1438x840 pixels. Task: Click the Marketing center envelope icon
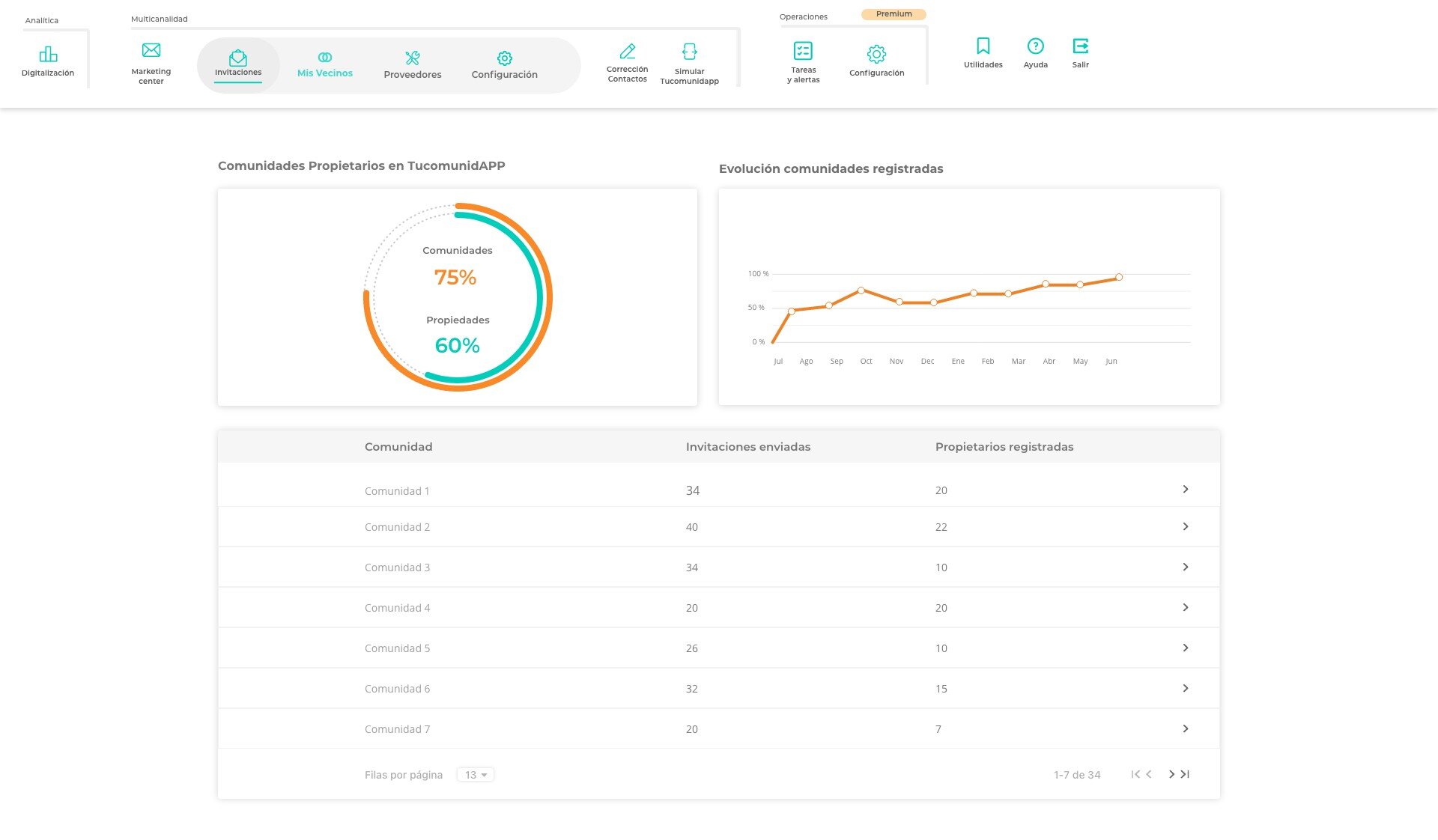click(x=151, y=51)
